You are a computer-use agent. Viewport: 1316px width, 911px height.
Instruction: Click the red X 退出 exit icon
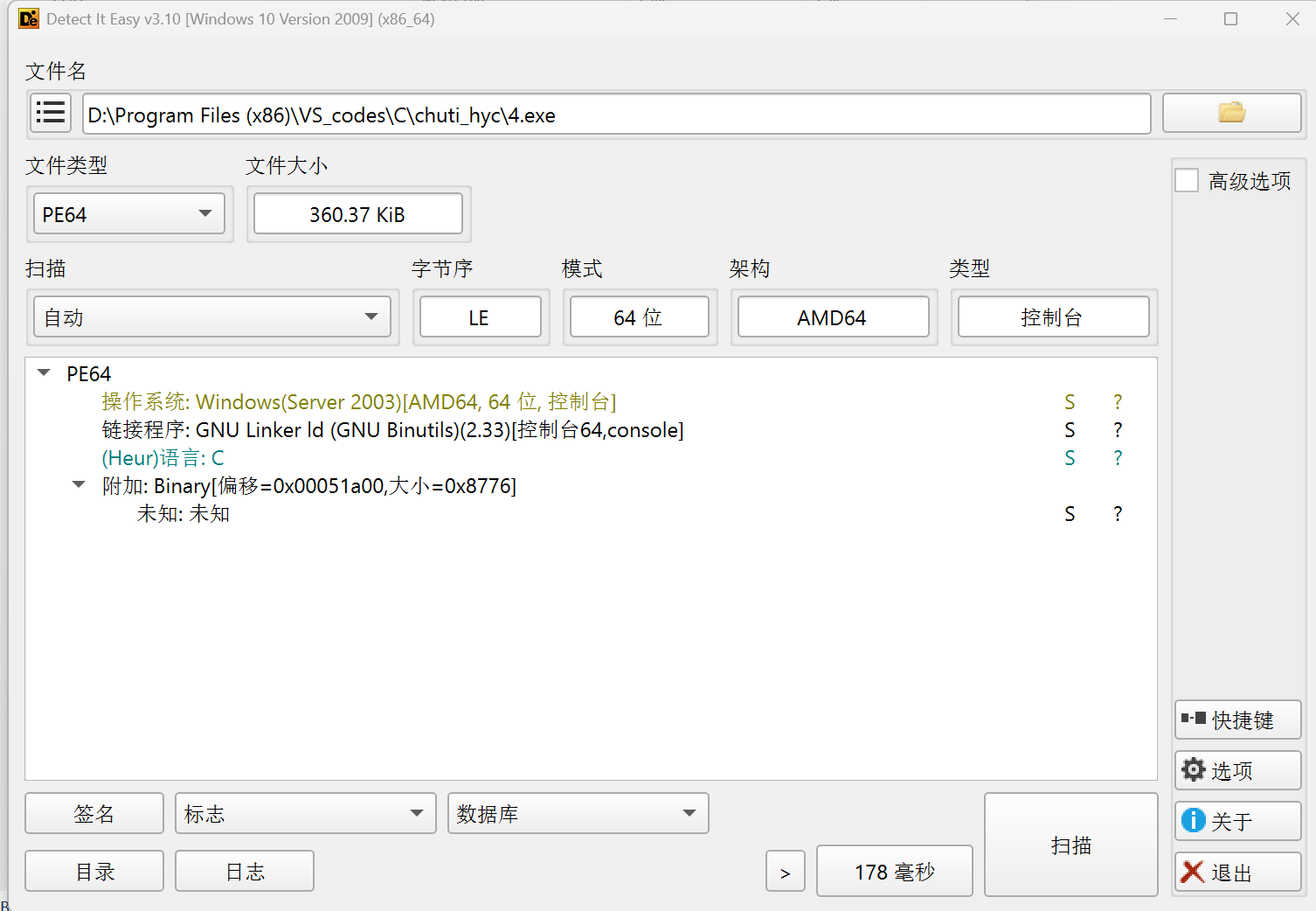(1193, 872)
